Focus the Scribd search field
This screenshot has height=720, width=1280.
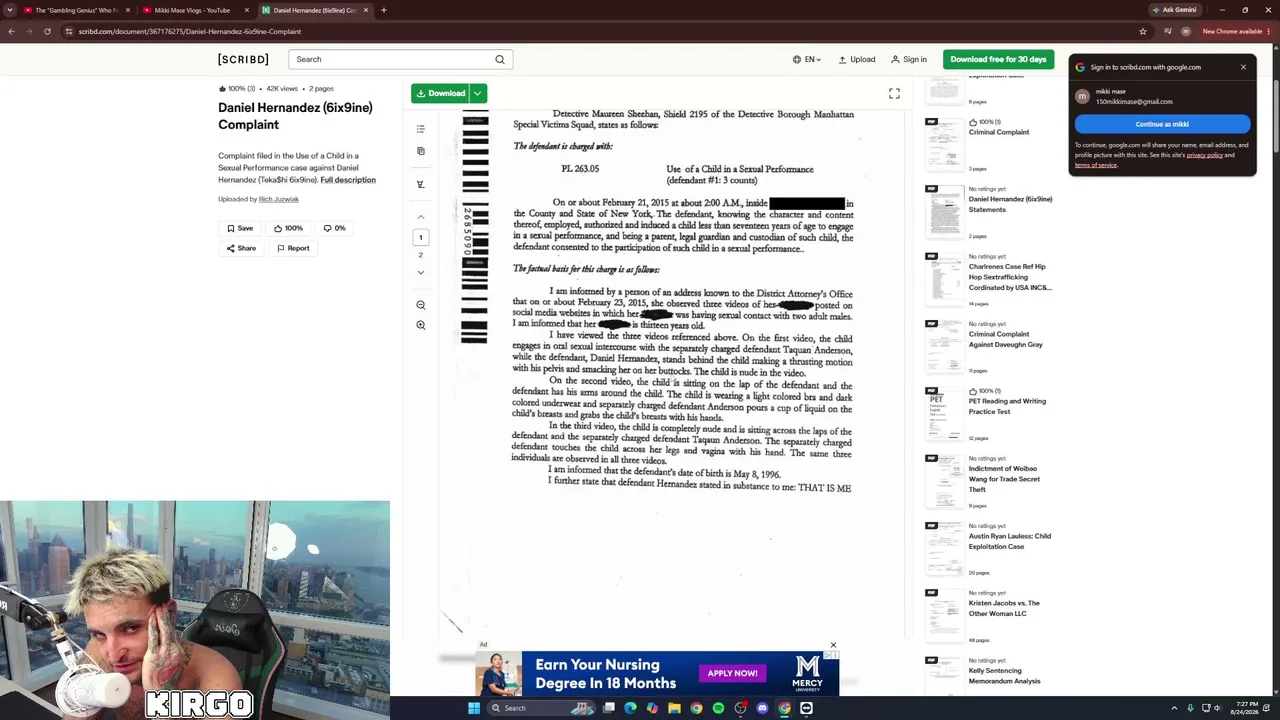[400, 59]
